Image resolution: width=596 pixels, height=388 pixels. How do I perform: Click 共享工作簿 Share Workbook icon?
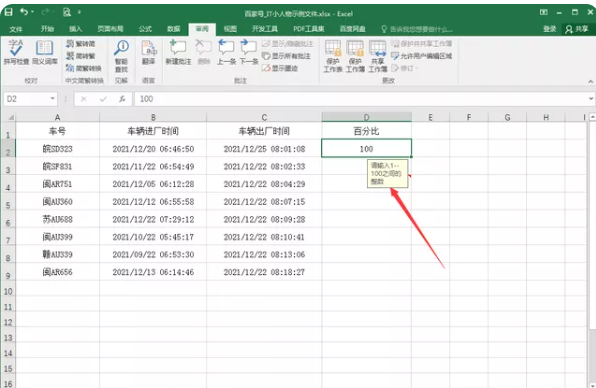coord(378,56)
